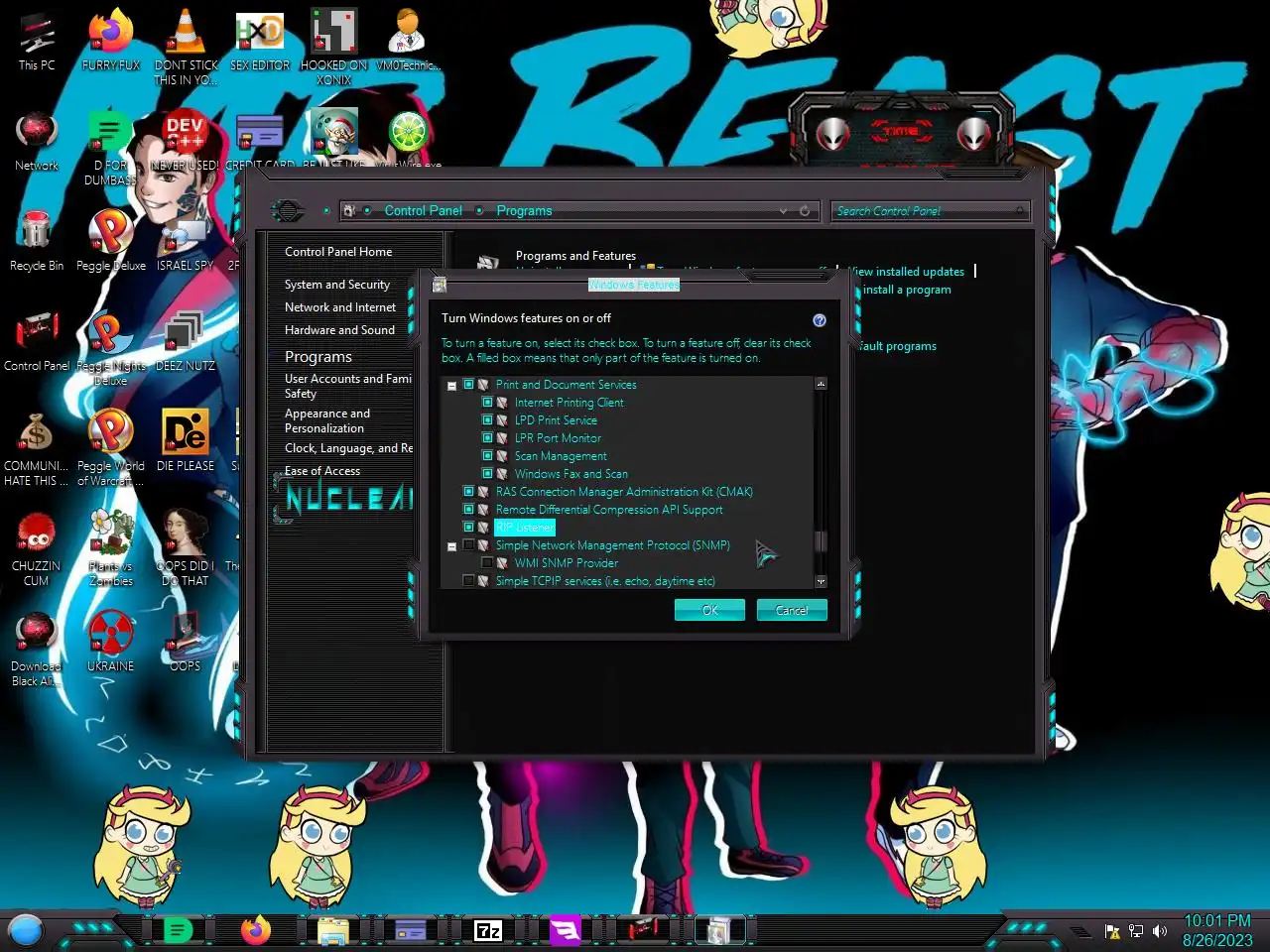Open the 7z app on the taskbar

click(488, 930)
